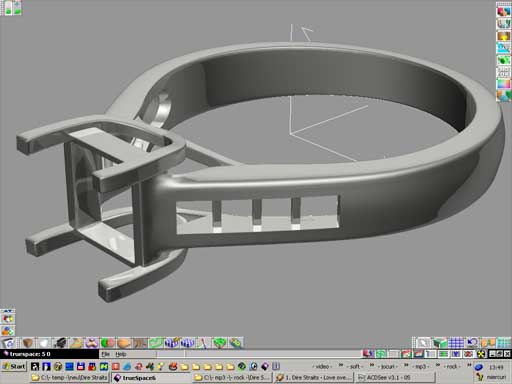Click the leftmost icon of bottom toolbar
Screen dimensions: 512x384
(x=8, y=343)
